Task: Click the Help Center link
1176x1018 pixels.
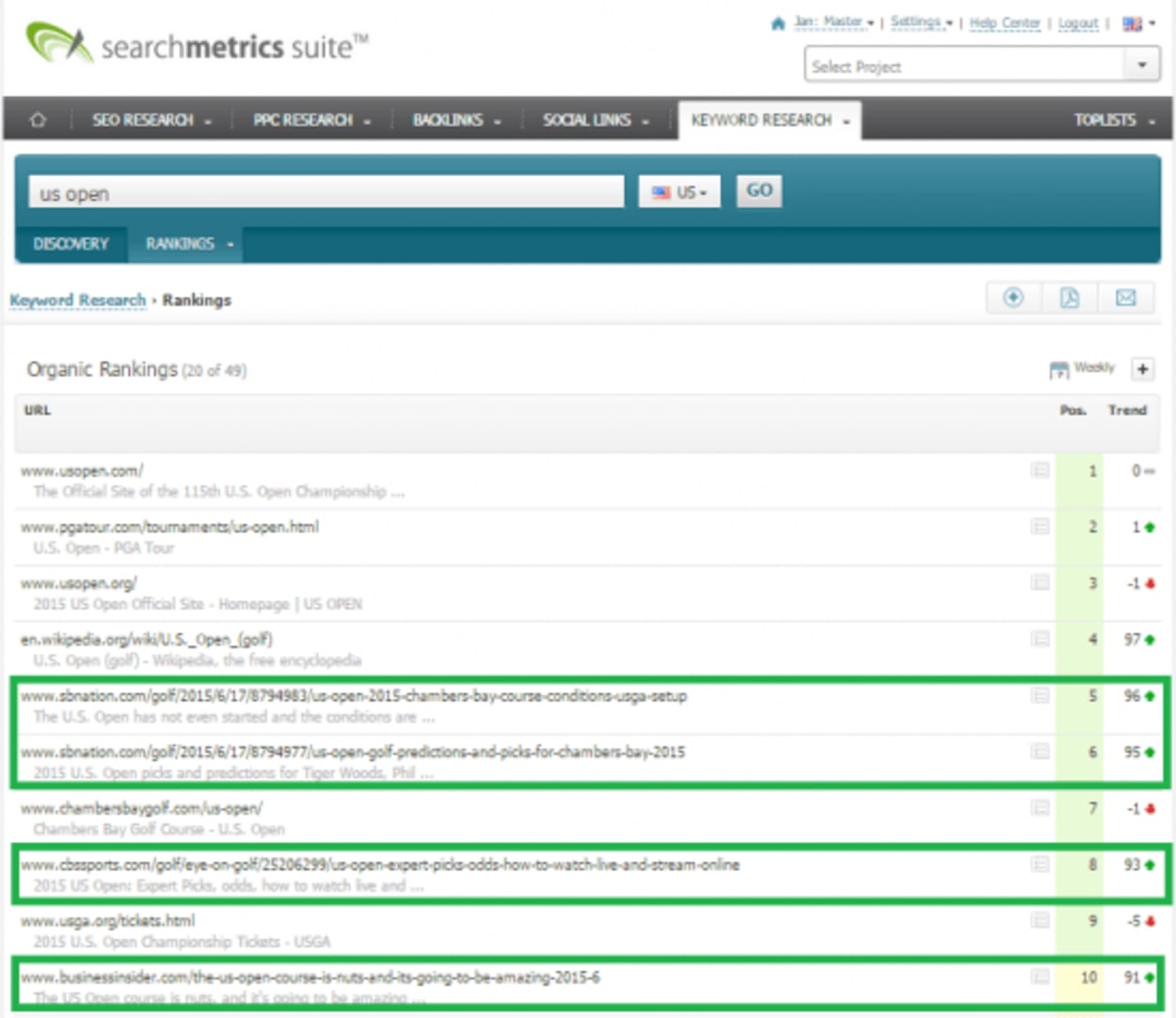Action: 1005,23
